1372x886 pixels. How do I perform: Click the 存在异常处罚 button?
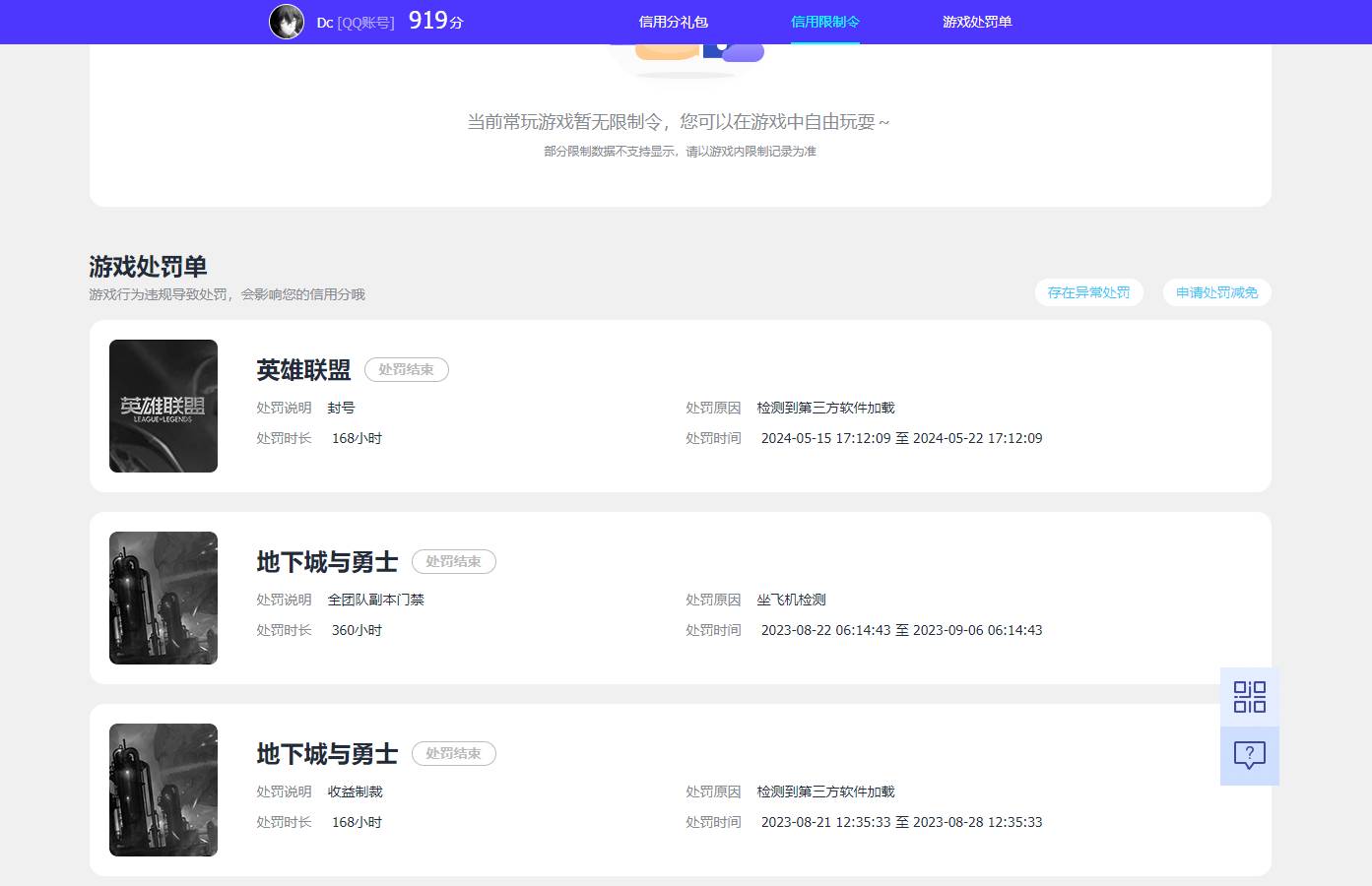(x=1088, y=292)
